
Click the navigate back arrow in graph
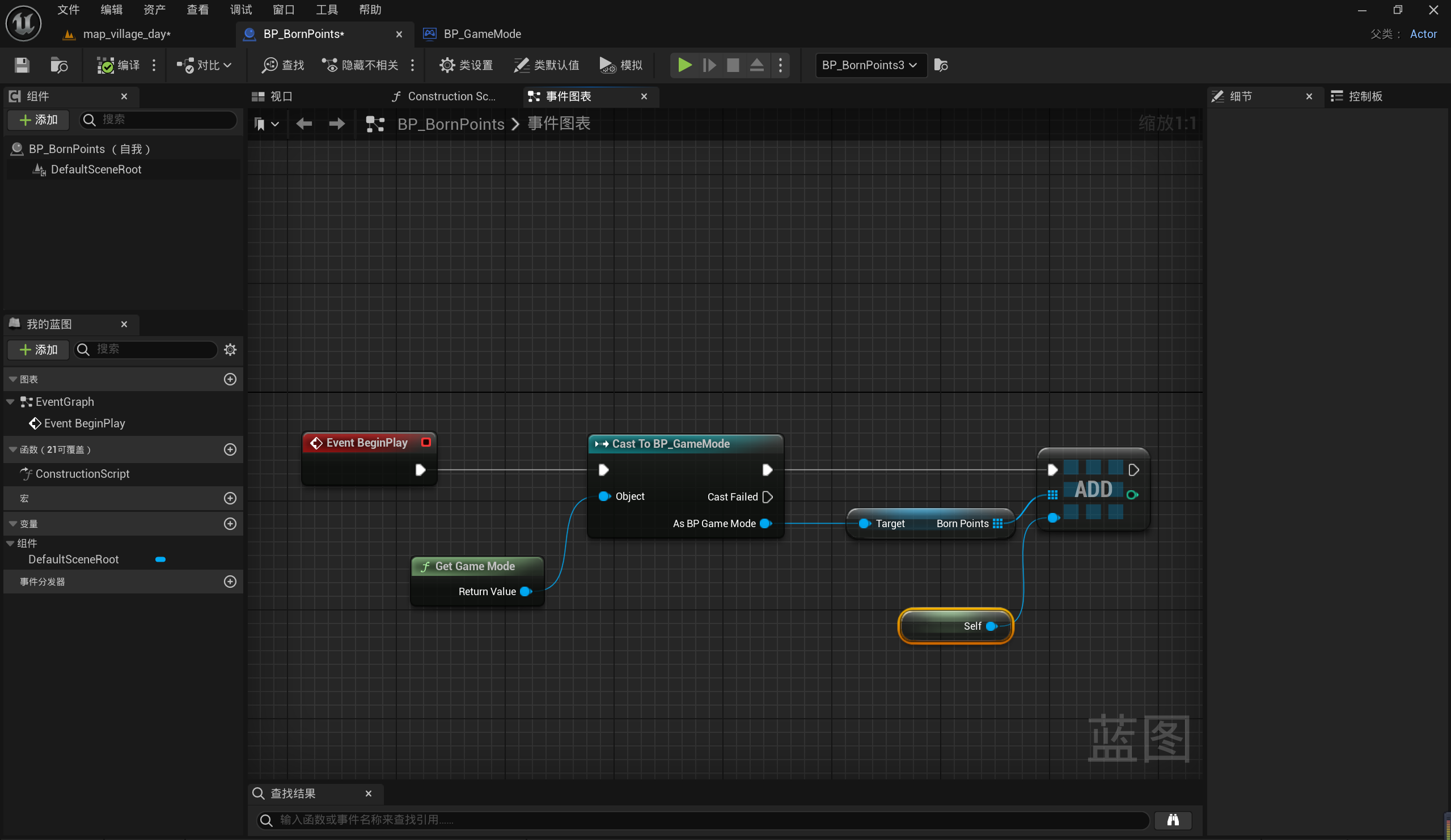(x=303, y=124)
